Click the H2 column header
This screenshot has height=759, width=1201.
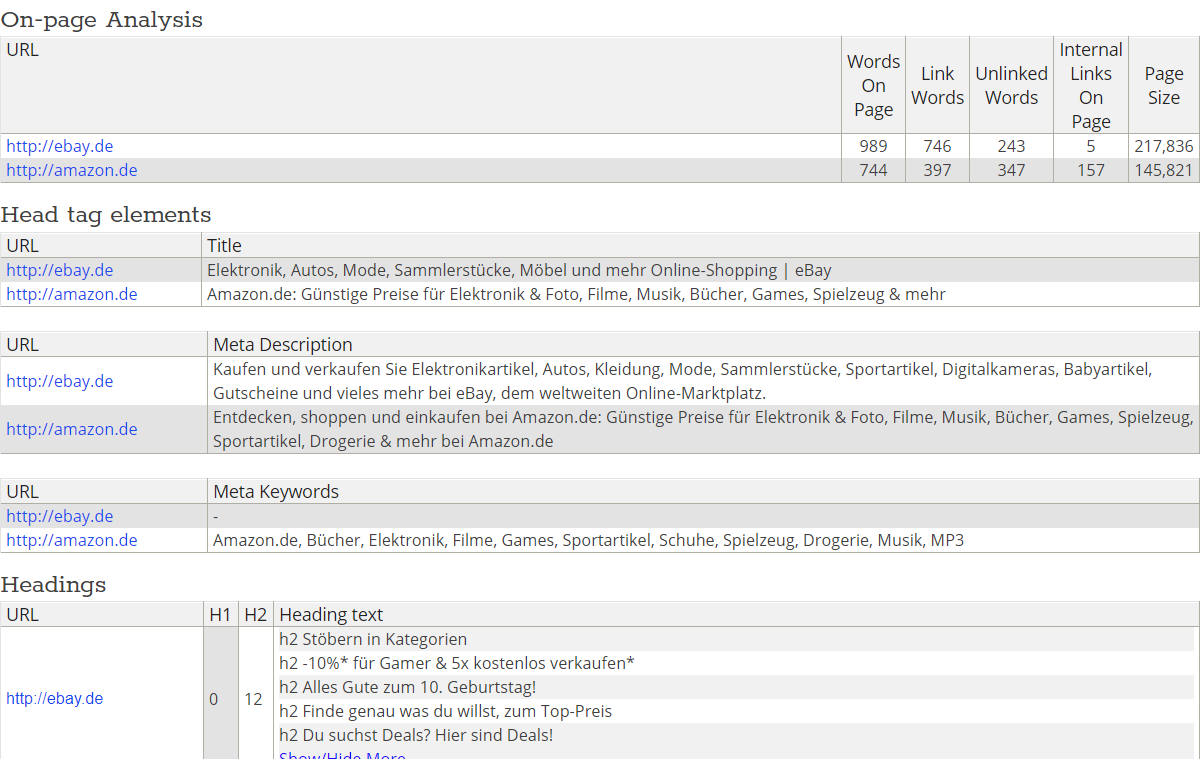[255, 614]
